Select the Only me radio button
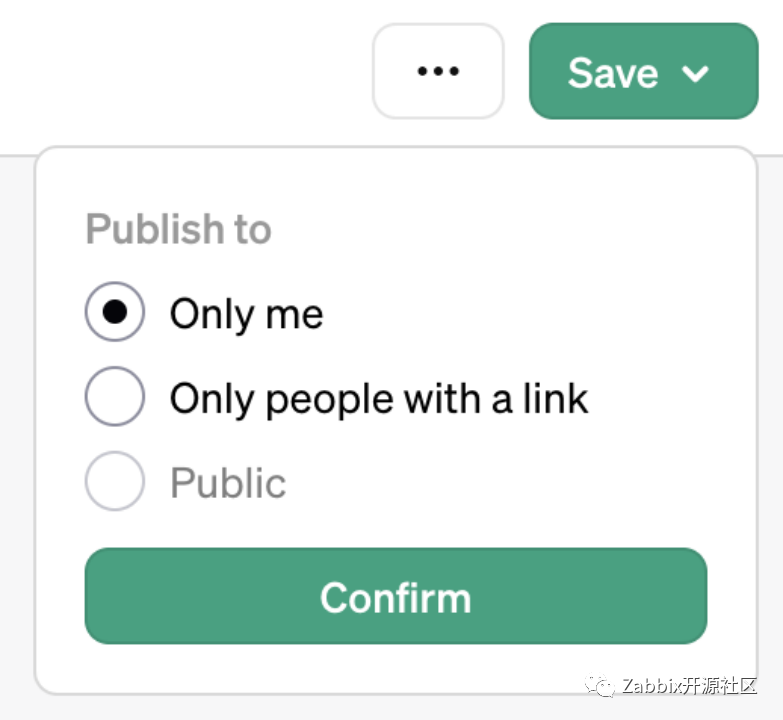 (x=115, y=313)
